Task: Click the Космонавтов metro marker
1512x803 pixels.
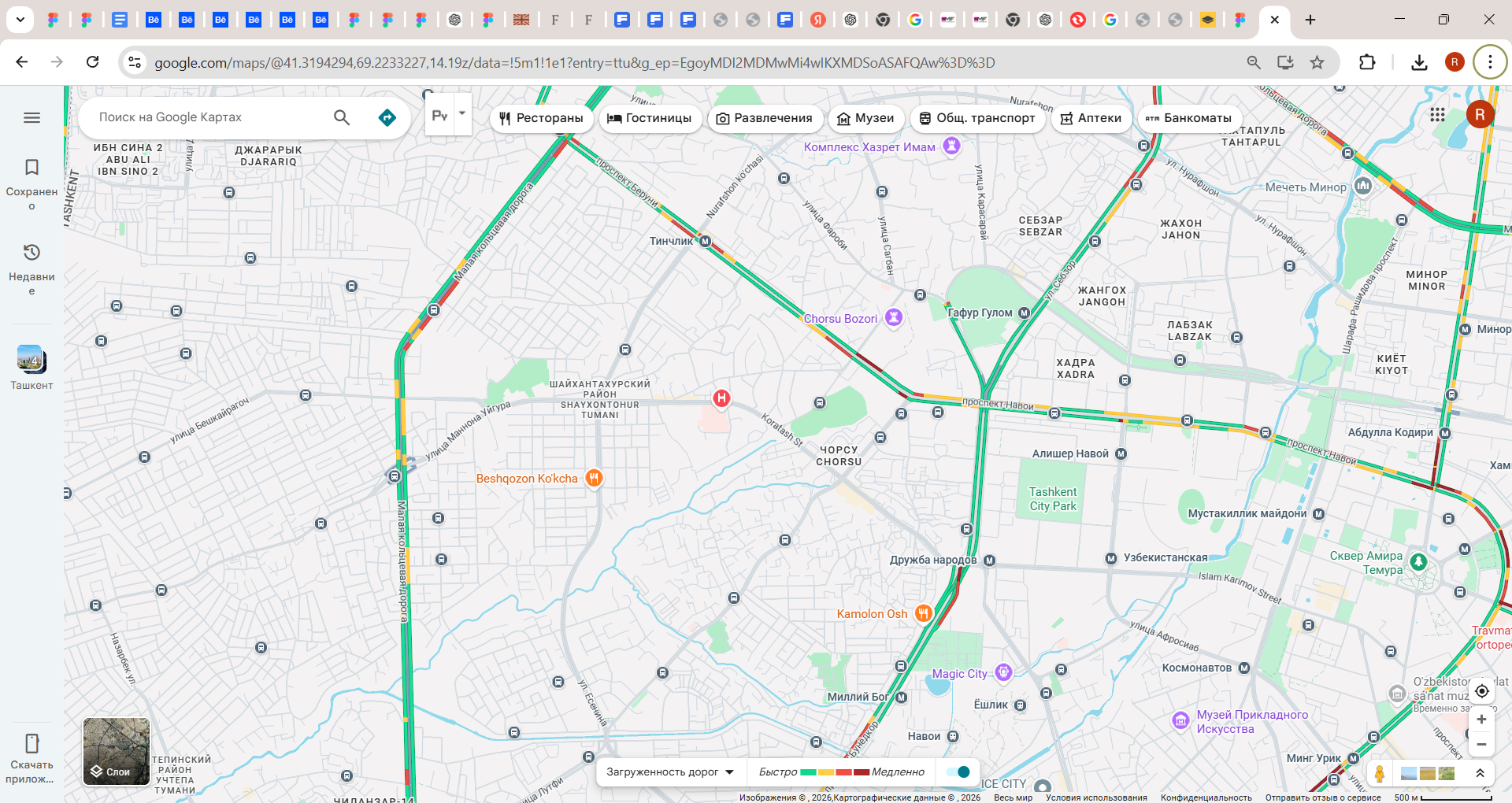Action: tap(1244, 668)
